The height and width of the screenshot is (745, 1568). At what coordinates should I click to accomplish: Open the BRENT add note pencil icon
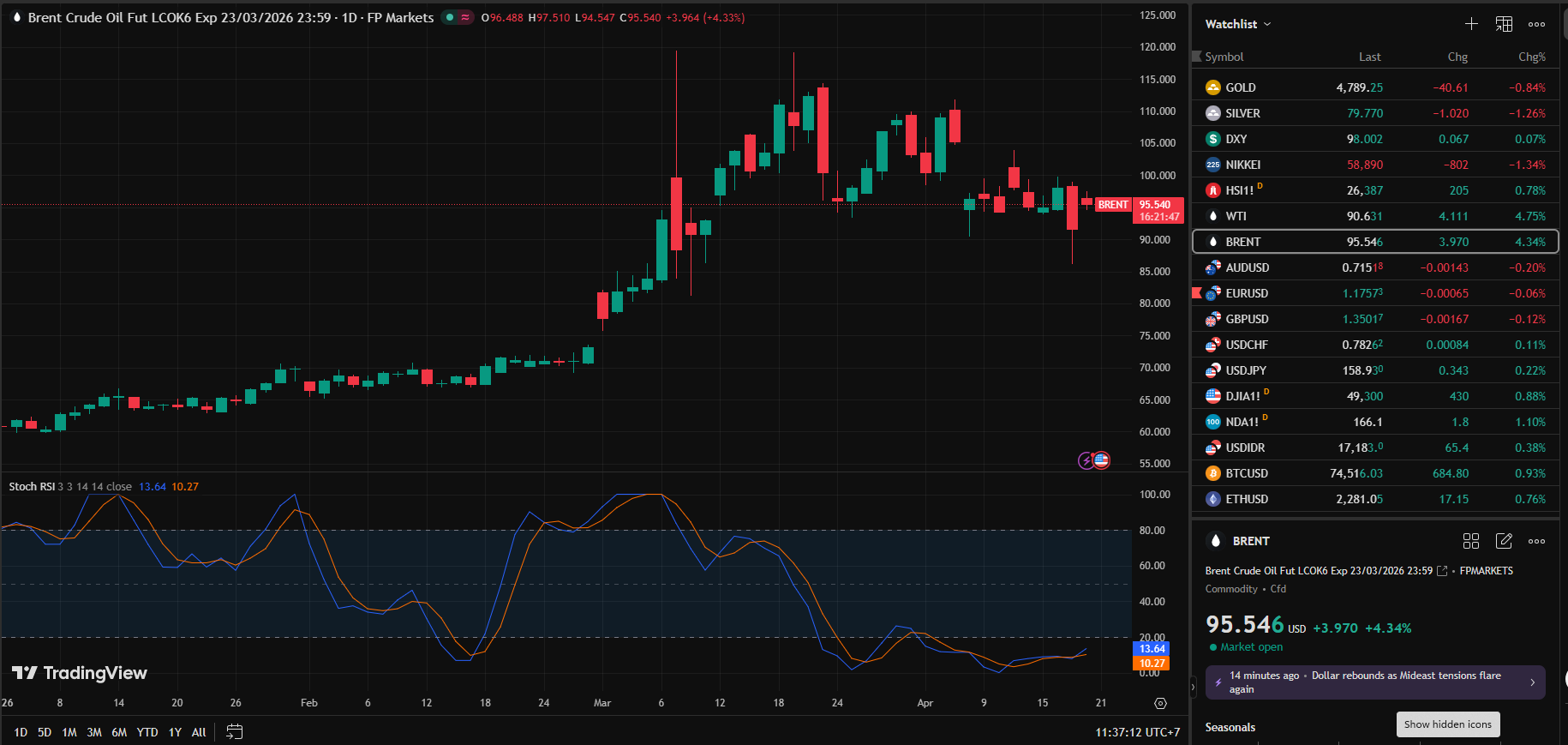(x=1504, y=541)
